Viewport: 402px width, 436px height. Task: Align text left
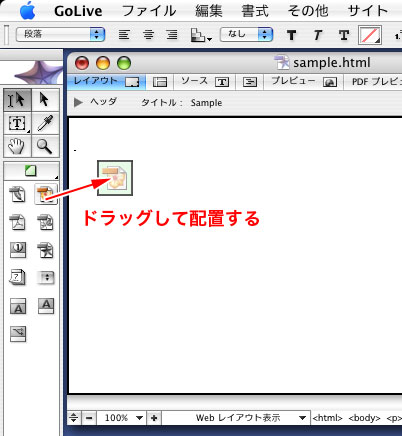[x=124, y=35]
